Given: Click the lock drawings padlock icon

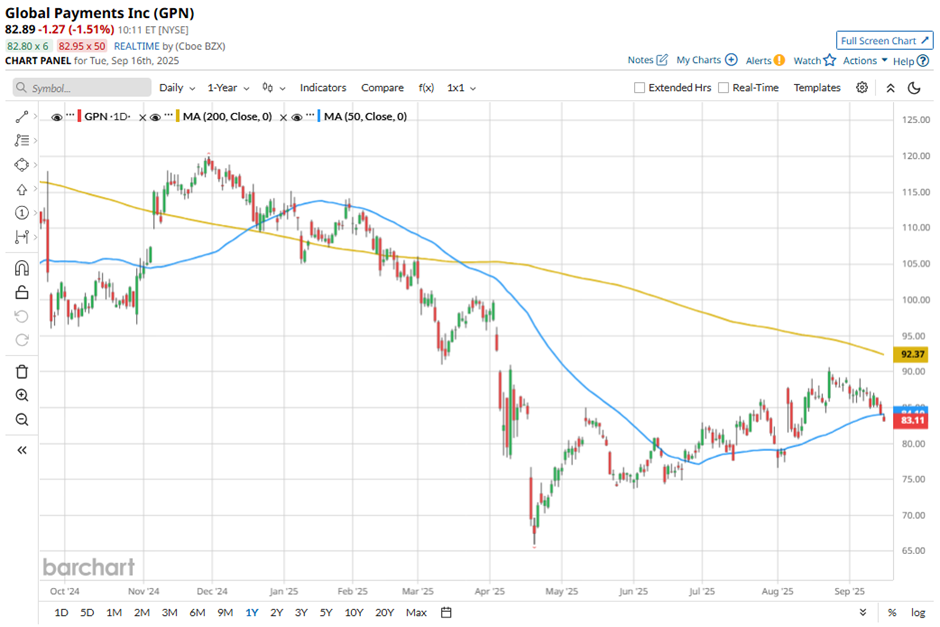Looking at the screenshot, I should 22,292.
